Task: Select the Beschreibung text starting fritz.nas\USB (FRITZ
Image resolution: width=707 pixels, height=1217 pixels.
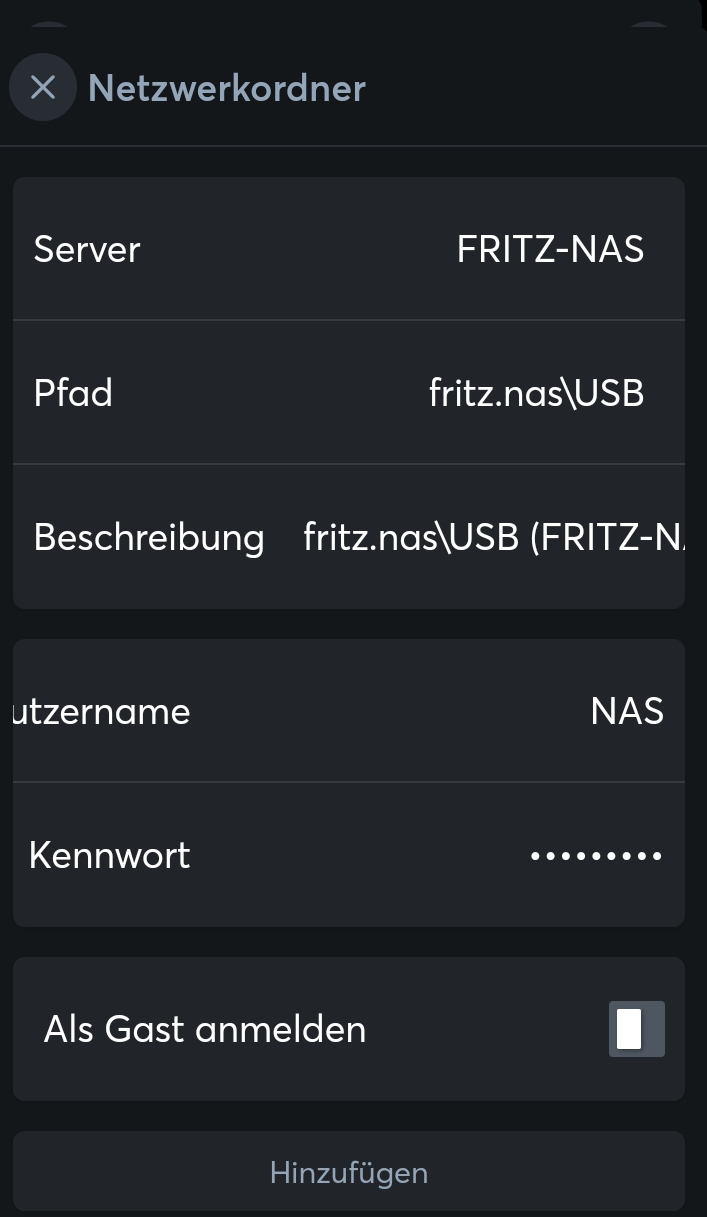Action: click(494, 537)
